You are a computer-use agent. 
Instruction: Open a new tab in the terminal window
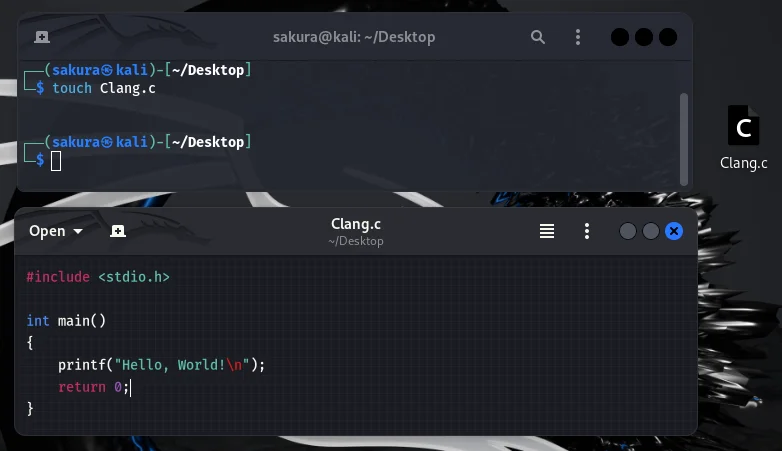[42, 37]
